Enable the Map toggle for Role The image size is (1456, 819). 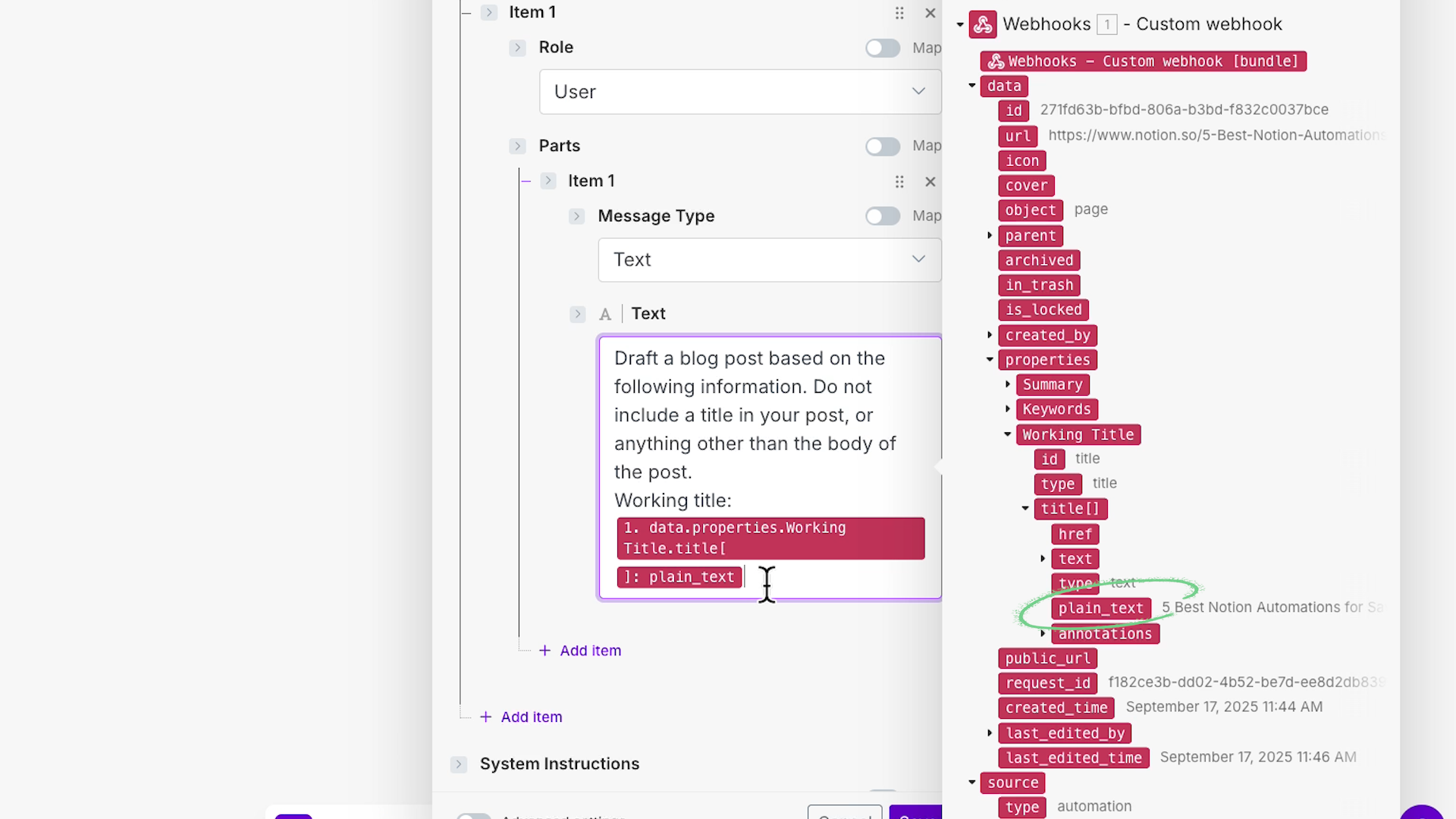883,48
